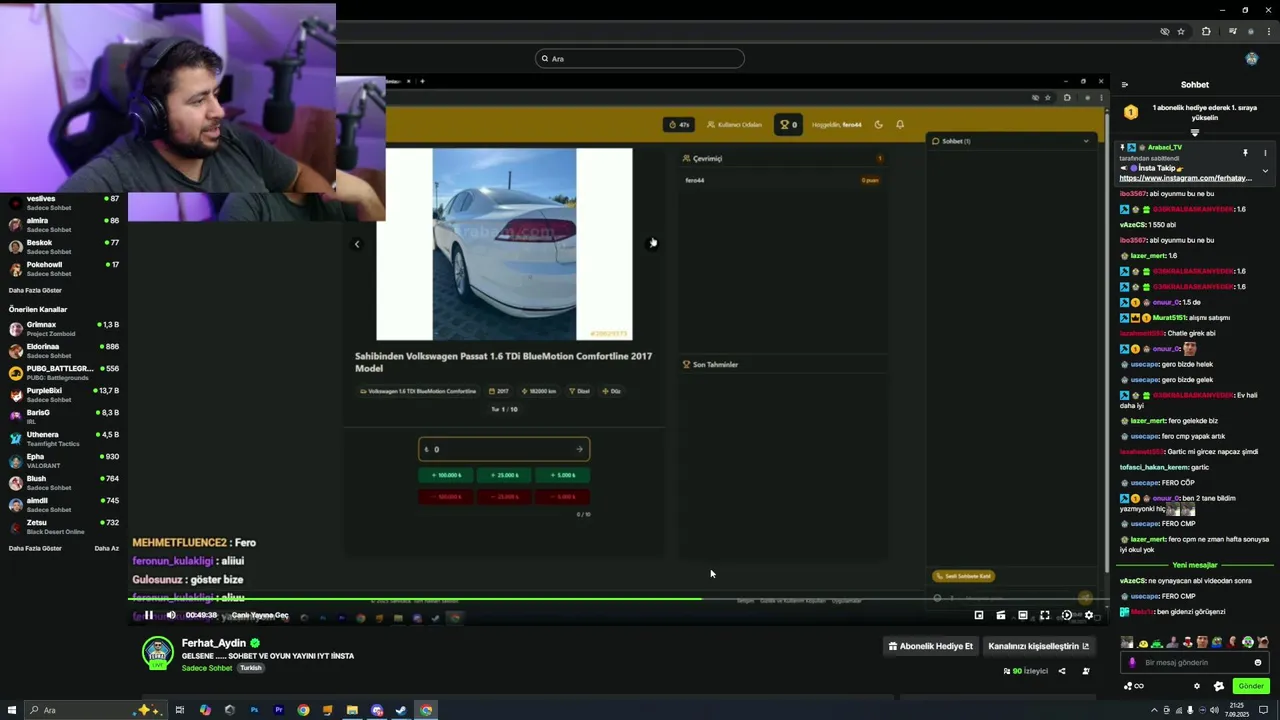The height and width of the screenshot is (720, 1280).
Task: Collapse the in-game Sohbet (1) panel
Action: click(1086, 141)
